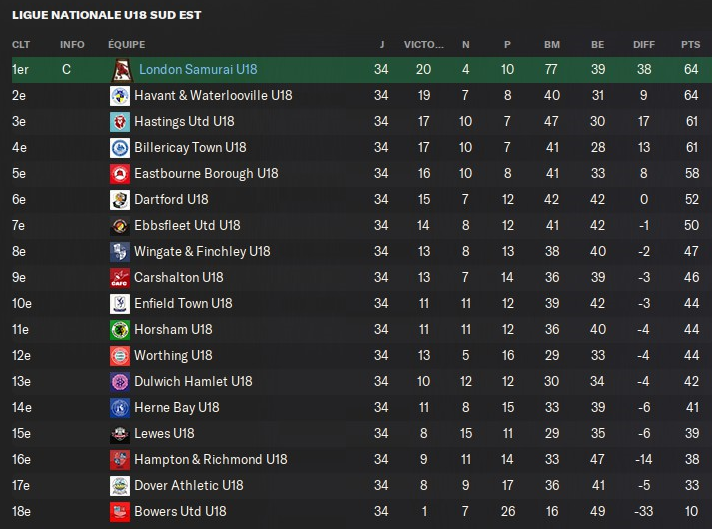Click the Carshalton U18 club badge
Screen dimensions: 712x529
click(x=119, y=278)
